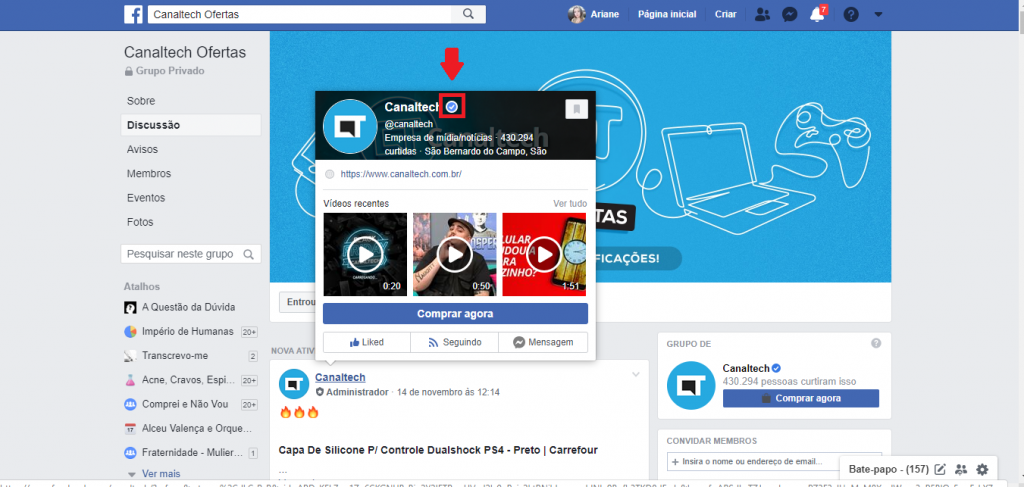Open Império de Humanas shortcut
This screenshot has height=487, width=1024.
pyautogui.click(x=187, y=332)
